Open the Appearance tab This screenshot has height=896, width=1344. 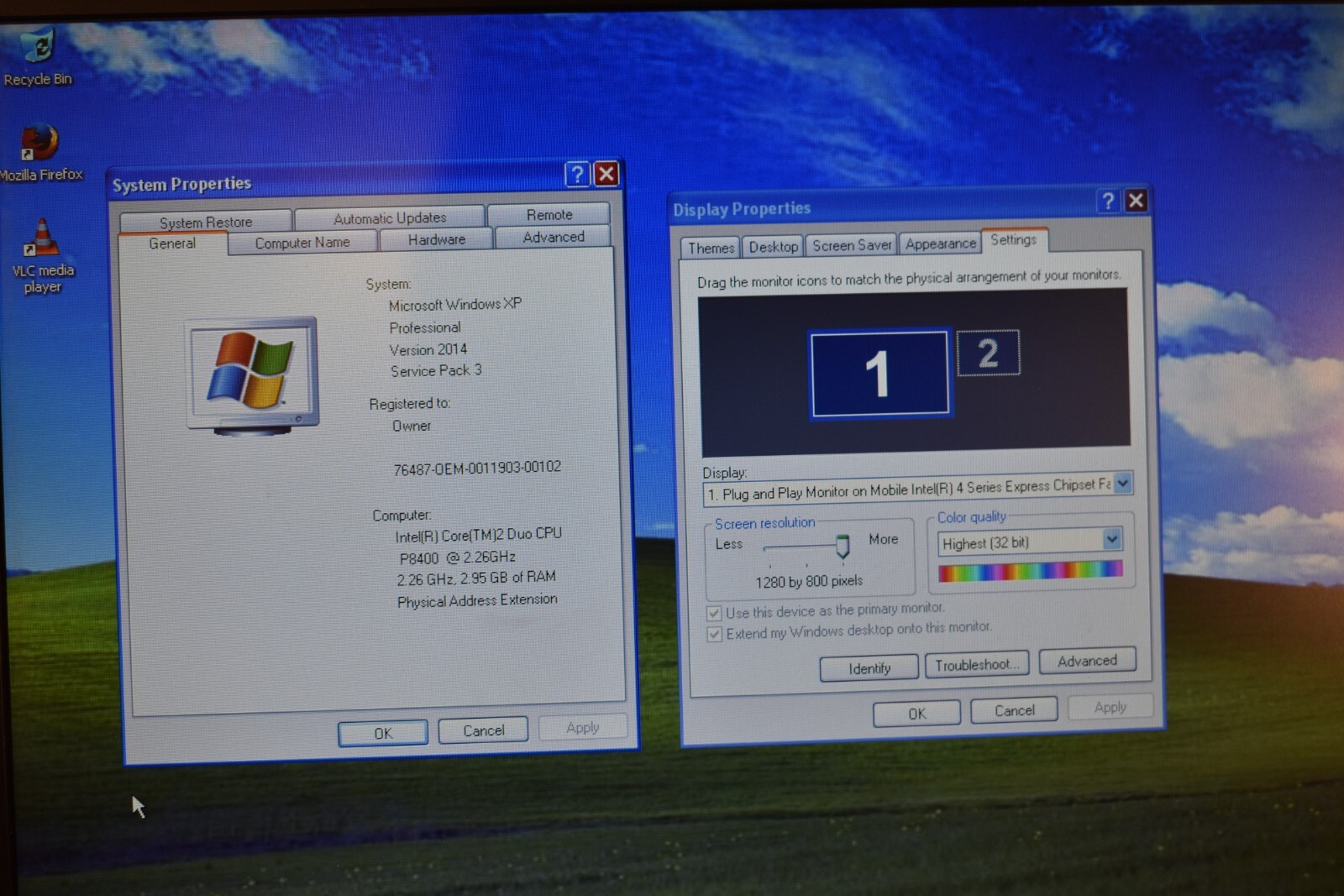(941, 243)
